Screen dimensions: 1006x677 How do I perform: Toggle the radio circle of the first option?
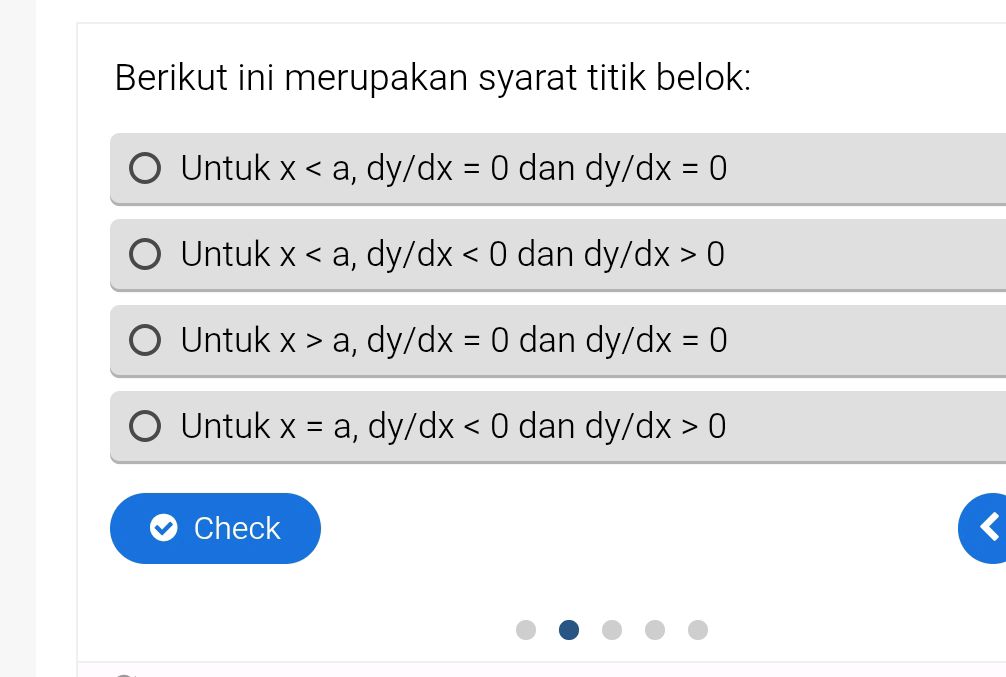pos(145,168)
